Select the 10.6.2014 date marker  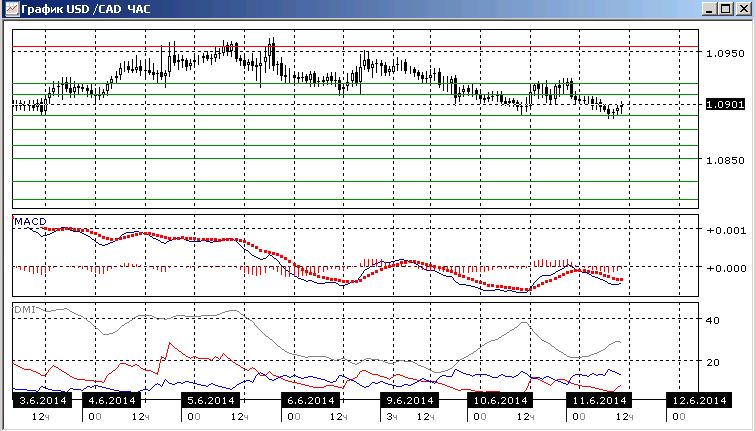[x=500, y=400]
